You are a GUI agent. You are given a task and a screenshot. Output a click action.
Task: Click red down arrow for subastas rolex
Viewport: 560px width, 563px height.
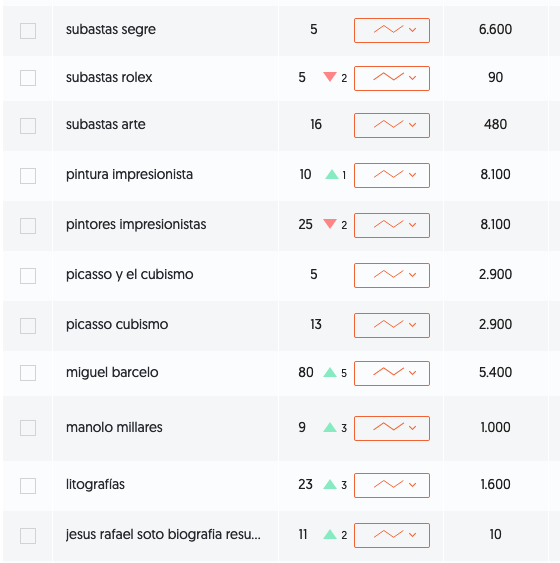[330, 77]
